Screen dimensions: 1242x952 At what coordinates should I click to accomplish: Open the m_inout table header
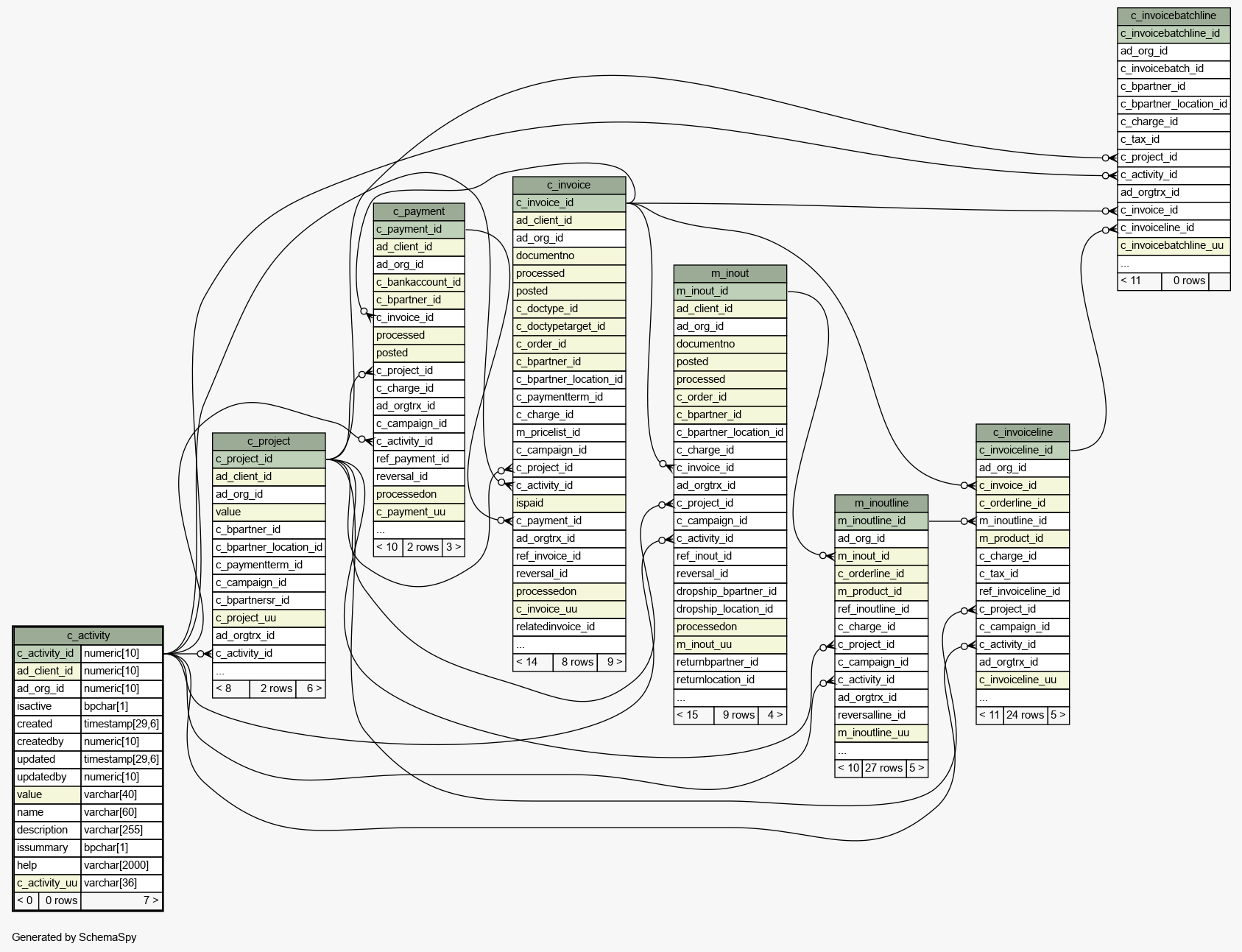tap(730, 273)
